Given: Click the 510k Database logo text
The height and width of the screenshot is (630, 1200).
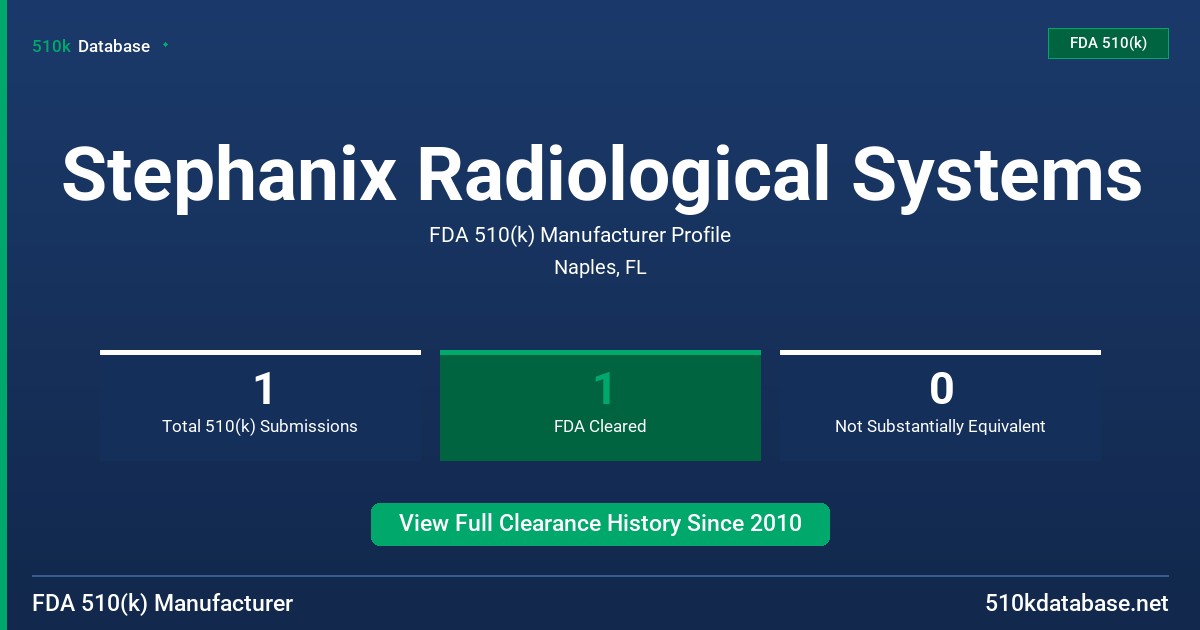Looking at the screenshot, I should (91, 46).
